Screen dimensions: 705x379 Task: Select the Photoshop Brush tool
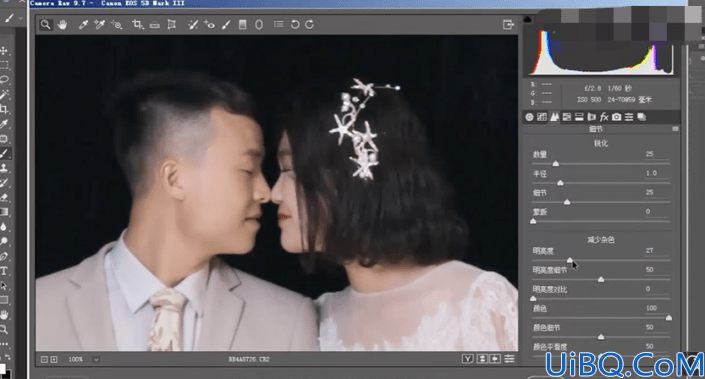coord(4,153)
